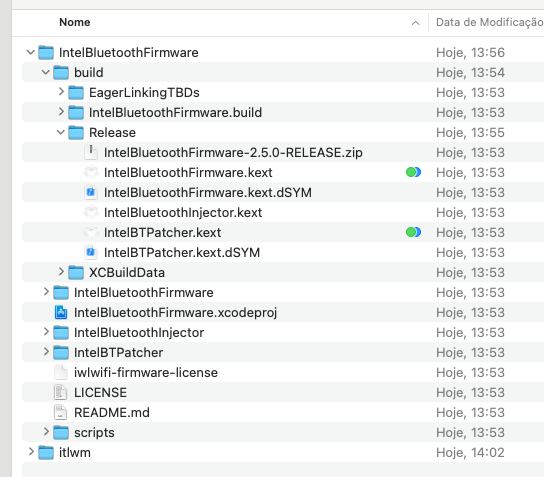The image size is (544, 477).
Task: Click the LICENSE file icon
Action: [61, 392]
